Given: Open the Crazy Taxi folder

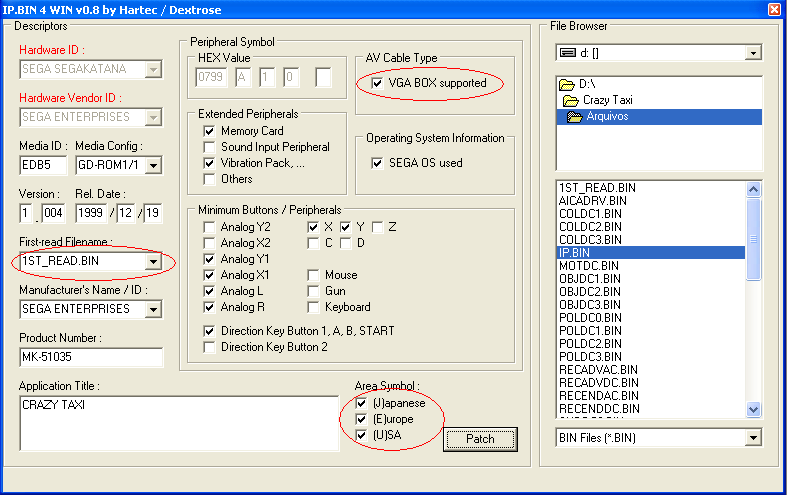Looking at the screenshot, I should 607,100.
